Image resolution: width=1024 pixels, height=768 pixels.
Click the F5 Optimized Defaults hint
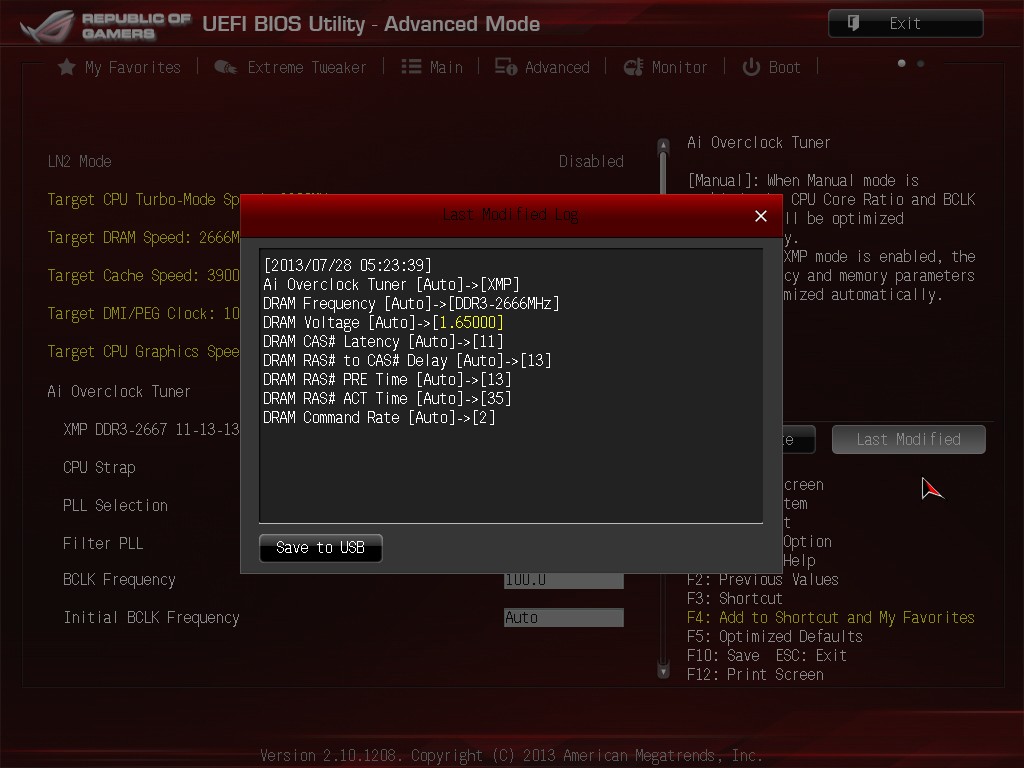coord(775,637)
